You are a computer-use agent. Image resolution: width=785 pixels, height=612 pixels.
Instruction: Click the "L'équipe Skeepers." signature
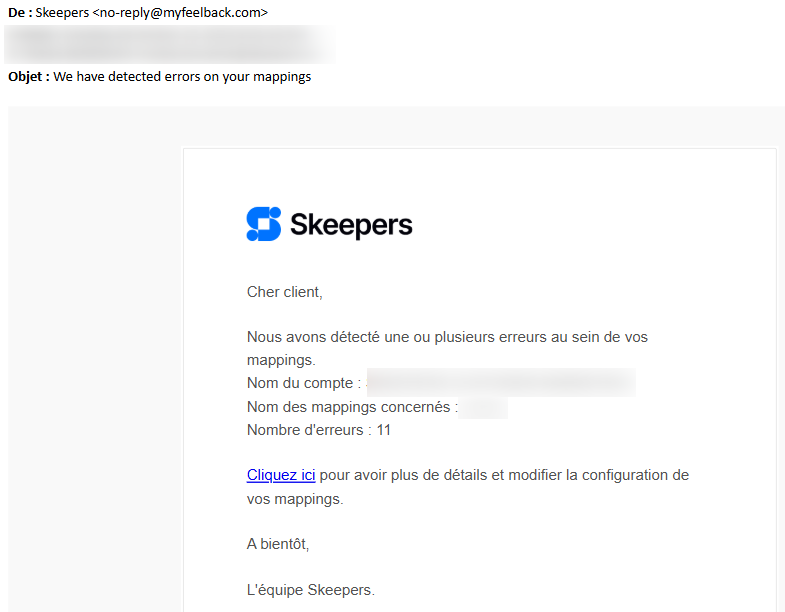(311, 590)
